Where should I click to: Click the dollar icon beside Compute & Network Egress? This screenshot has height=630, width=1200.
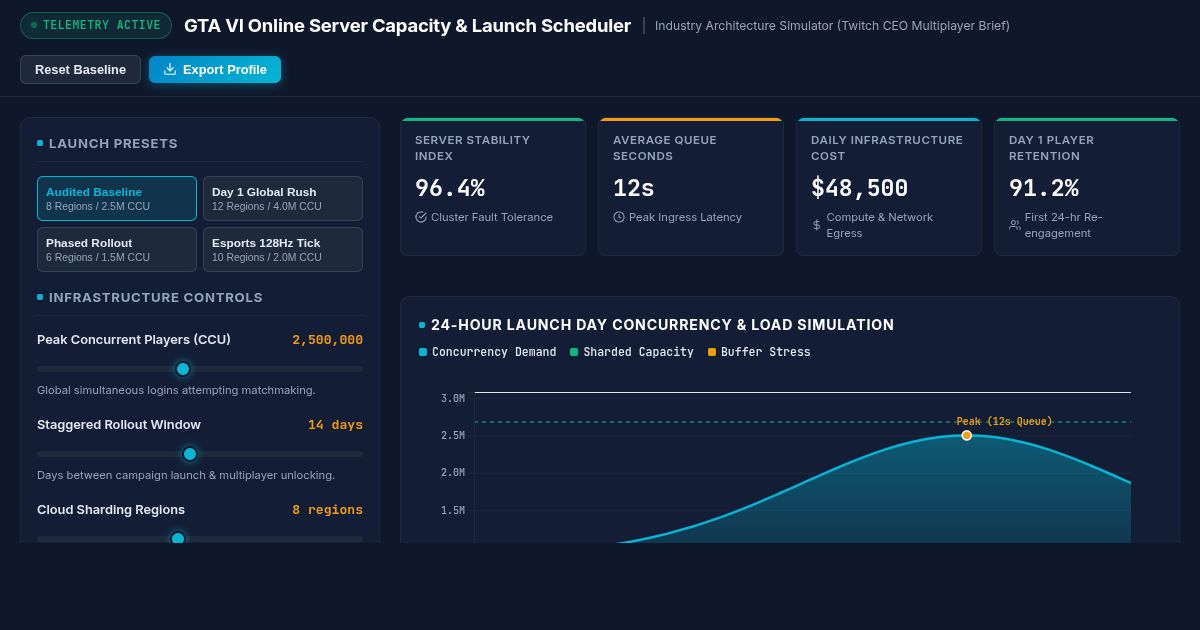coord(816,225)
